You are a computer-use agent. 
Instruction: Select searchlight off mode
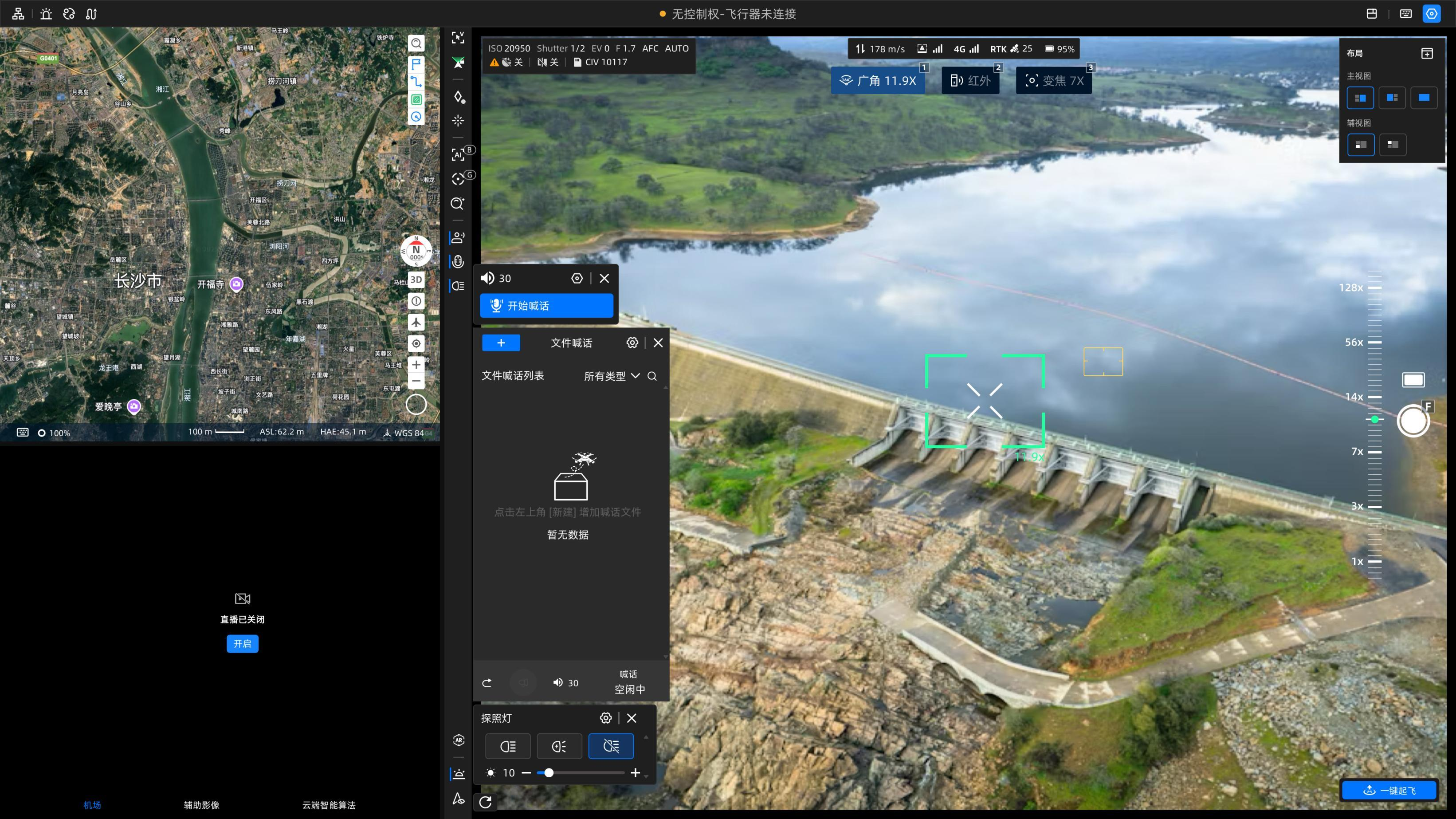coord(610,746)
